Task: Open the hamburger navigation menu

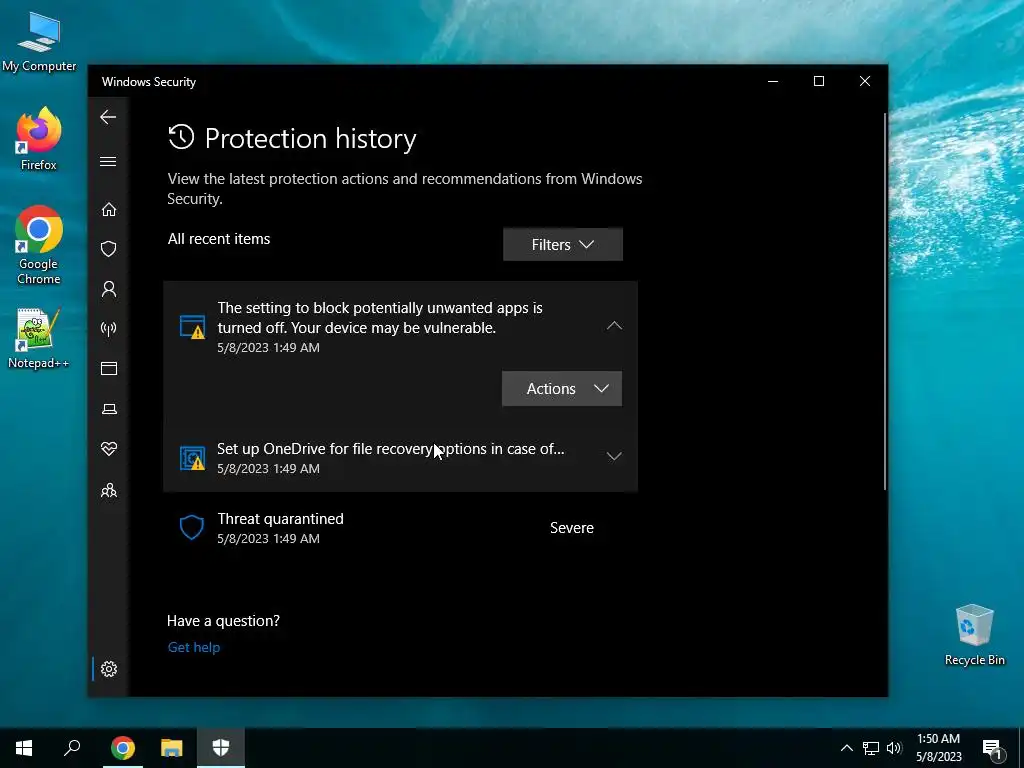Action: pyautogui.click(x=108, y=161)
